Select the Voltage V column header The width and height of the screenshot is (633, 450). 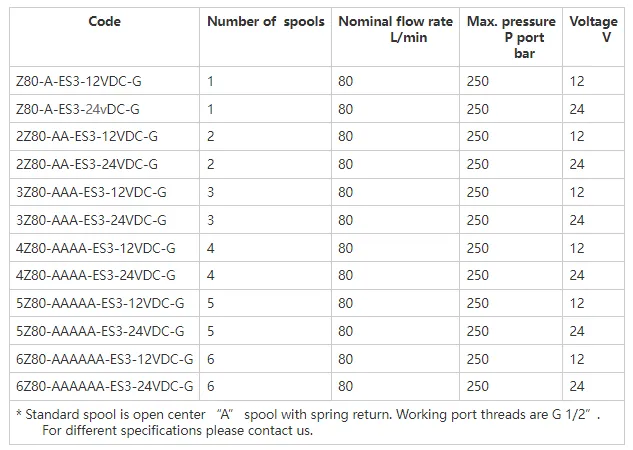(x=593, y=28)
